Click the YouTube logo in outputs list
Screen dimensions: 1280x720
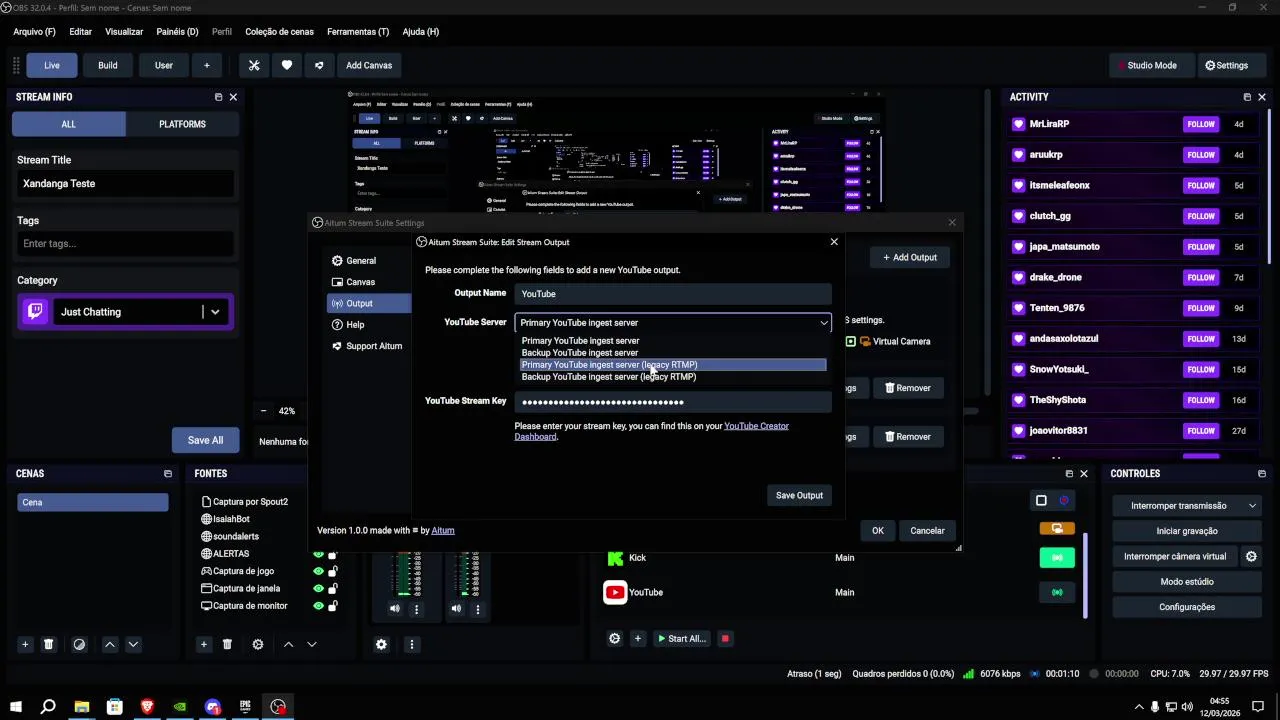point(615,592)
